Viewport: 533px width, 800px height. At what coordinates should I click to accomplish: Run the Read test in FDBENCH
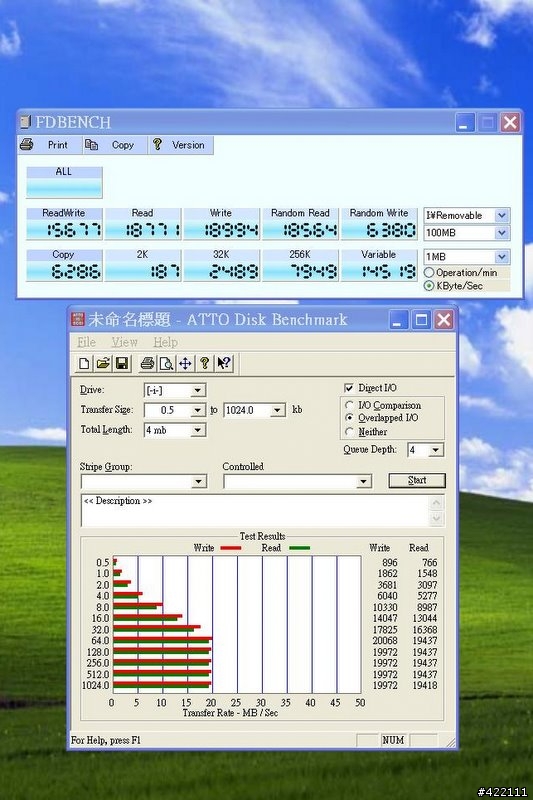point(142,223)
